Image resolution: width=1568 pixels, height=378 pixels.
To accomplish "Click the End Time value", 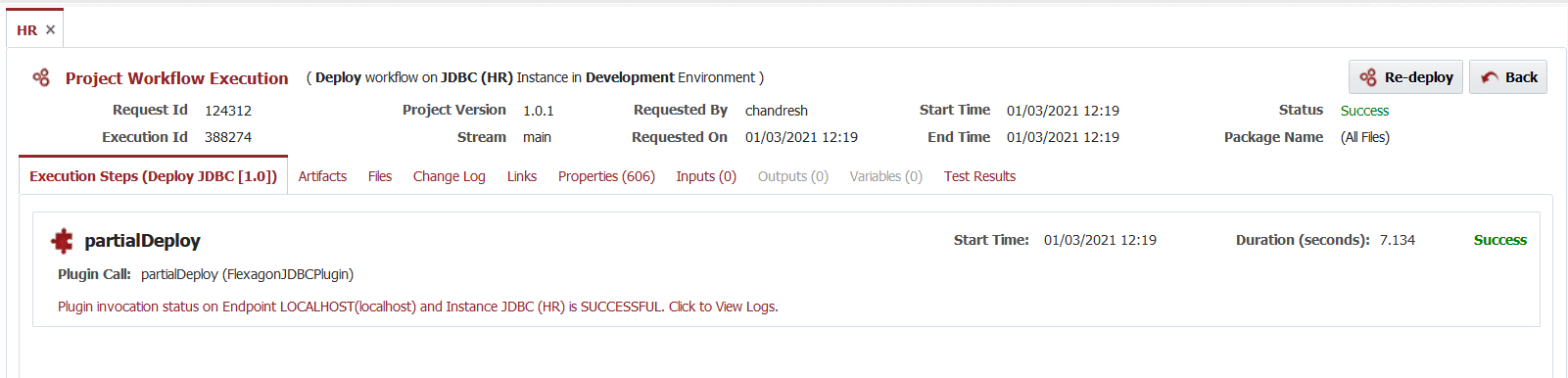I will coord(1063,137).
